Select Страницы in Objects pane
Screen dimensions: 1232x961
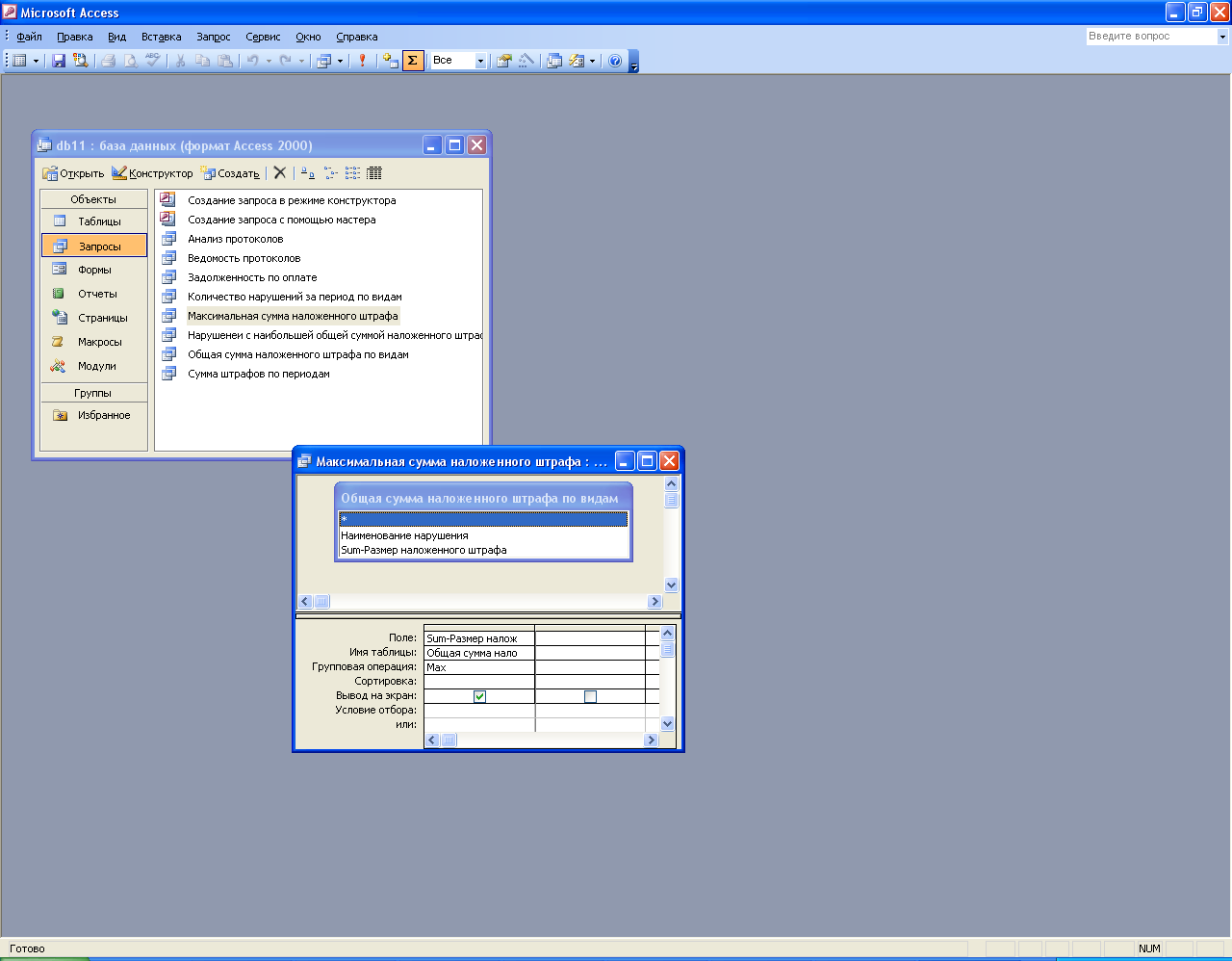(x=94, y=318)
